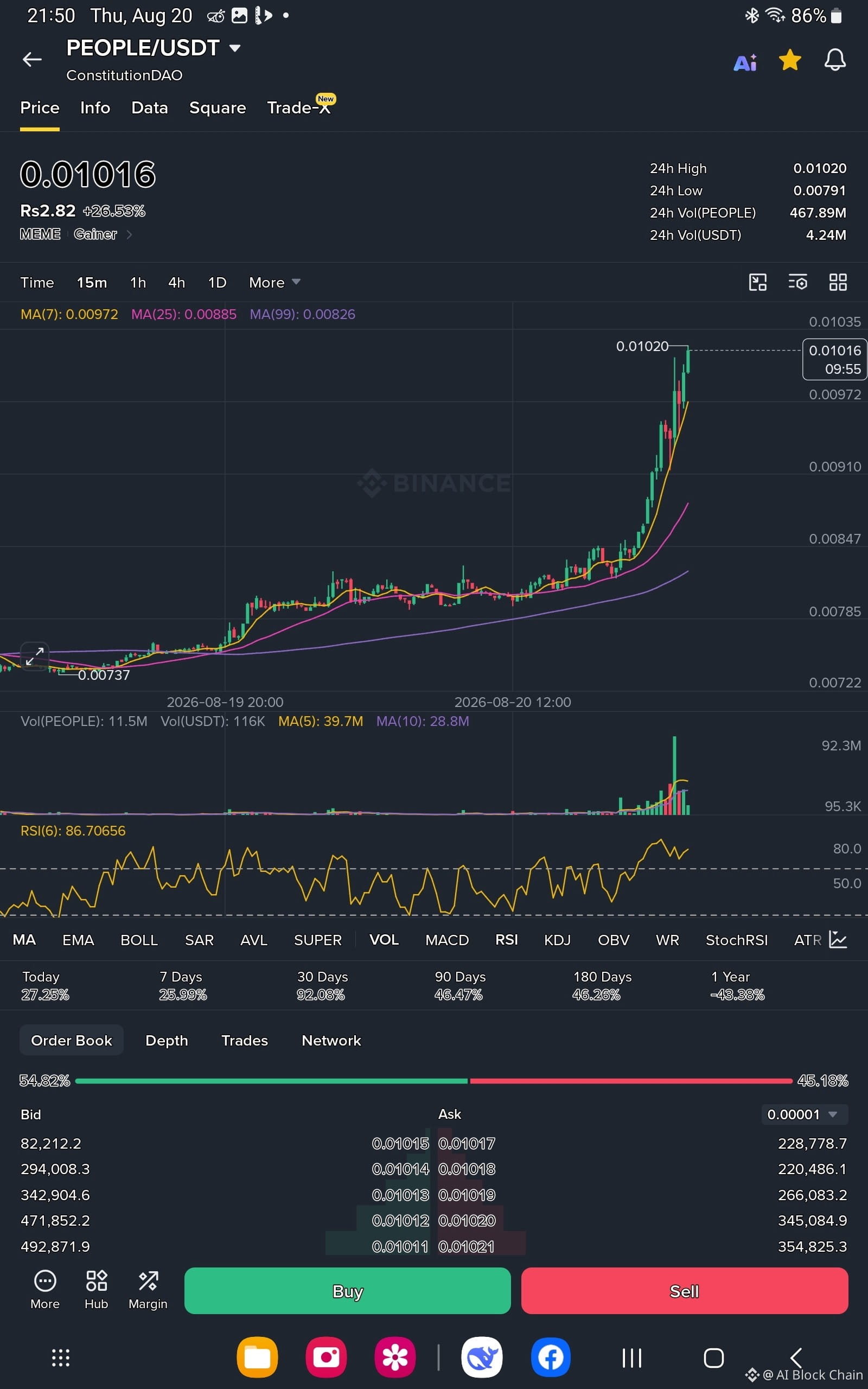Select the 4h chart interval
This screenshot has height=1389, width=868.
176,282
